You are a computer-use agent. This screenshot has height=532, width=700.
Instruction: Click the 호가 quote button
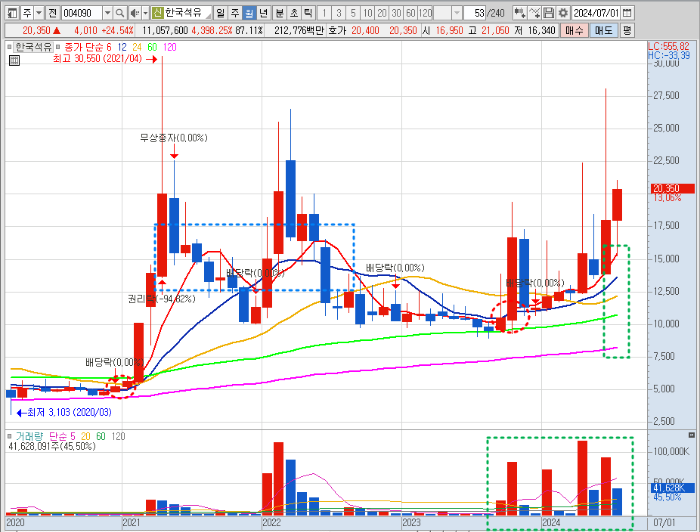point(337,30)
